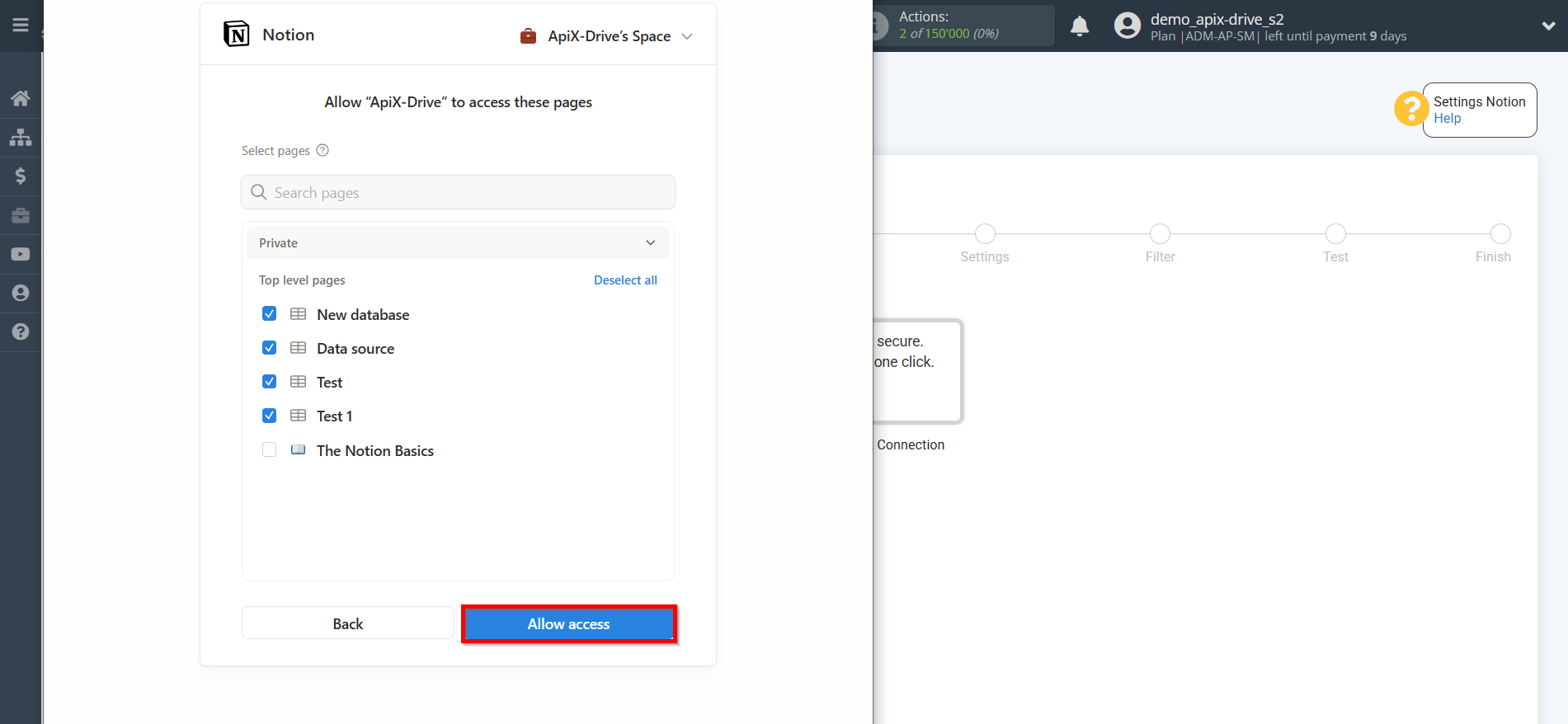
Task: Check The Notion Basics checkbox
Action: pos(269,449)
